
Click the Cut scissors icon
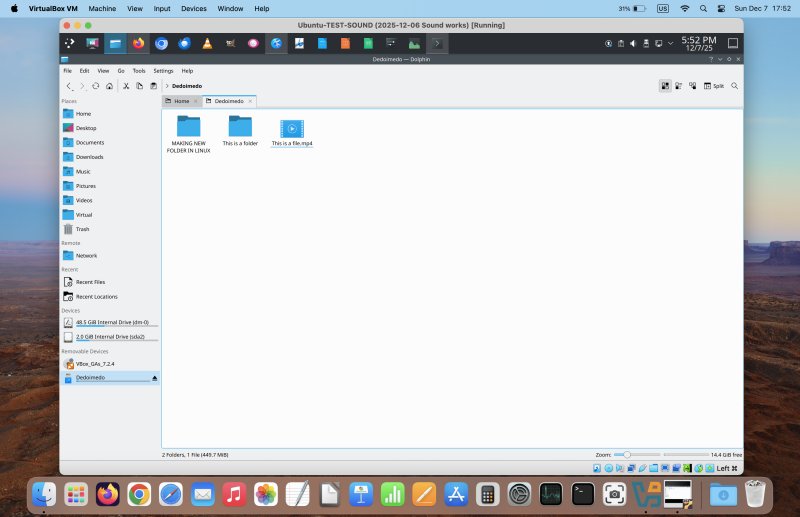click(x=125, y=86)
